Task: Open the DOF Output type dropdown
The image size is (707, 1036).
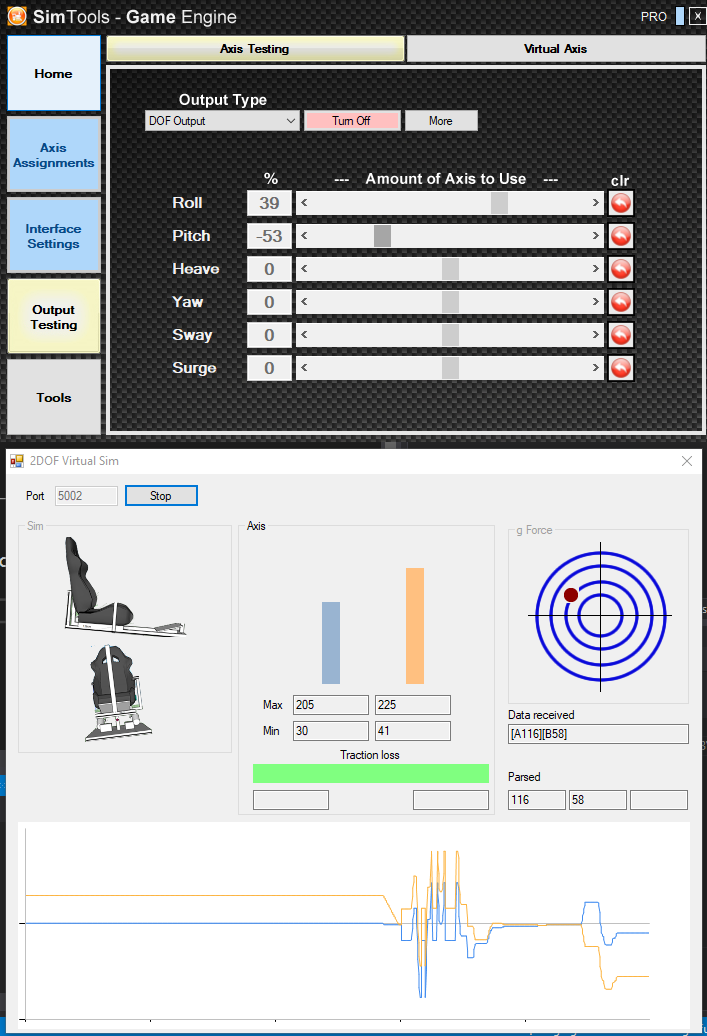Action: coord(222,121)
